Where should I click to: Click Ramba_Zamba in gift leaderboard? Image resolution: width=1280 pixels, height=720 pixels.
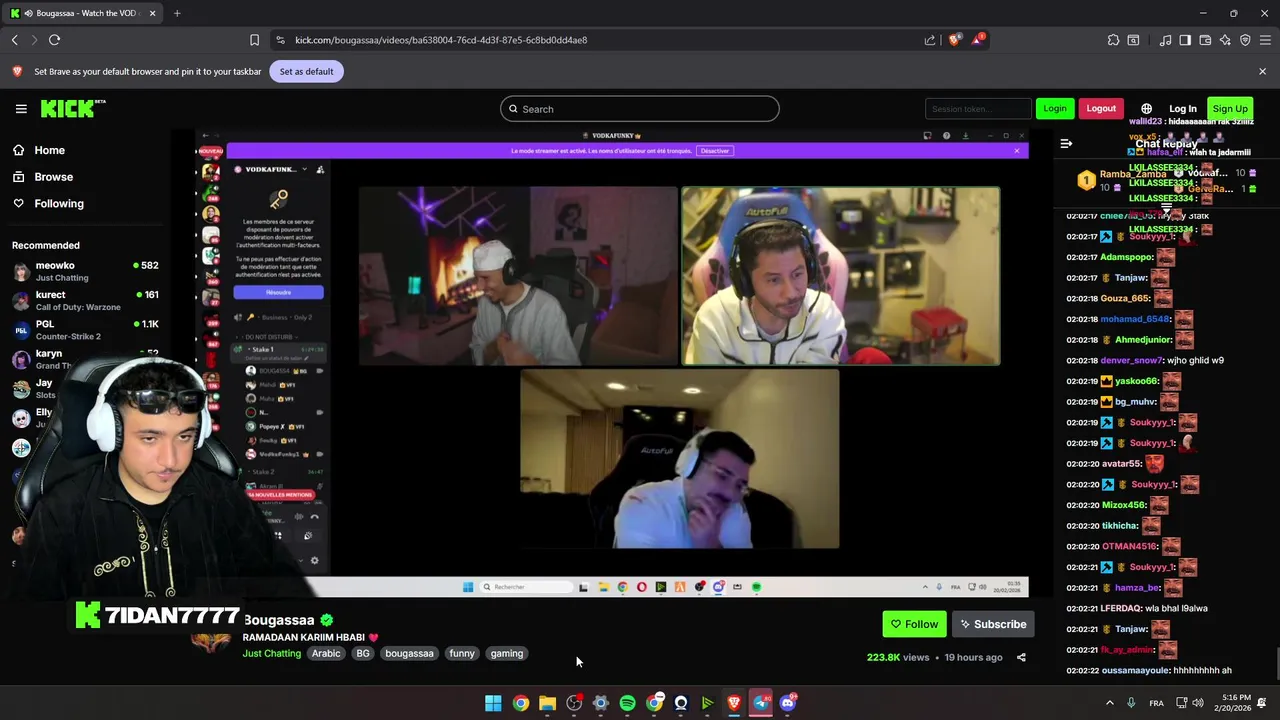[1133, 174]
